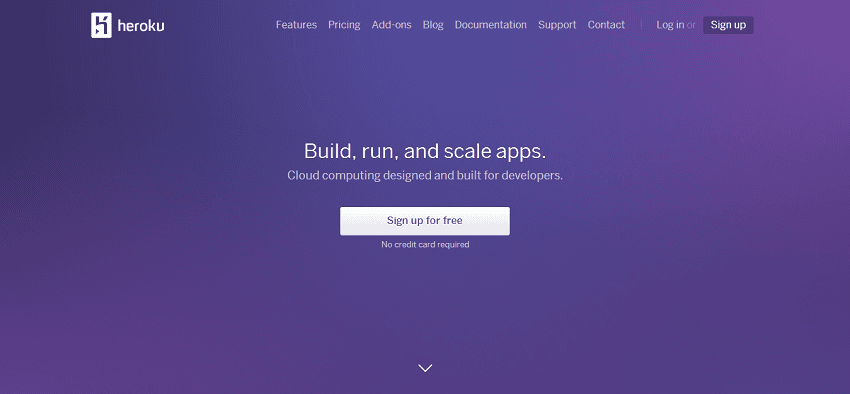
Task: Click the Log in link
Action: coord(670,25)
